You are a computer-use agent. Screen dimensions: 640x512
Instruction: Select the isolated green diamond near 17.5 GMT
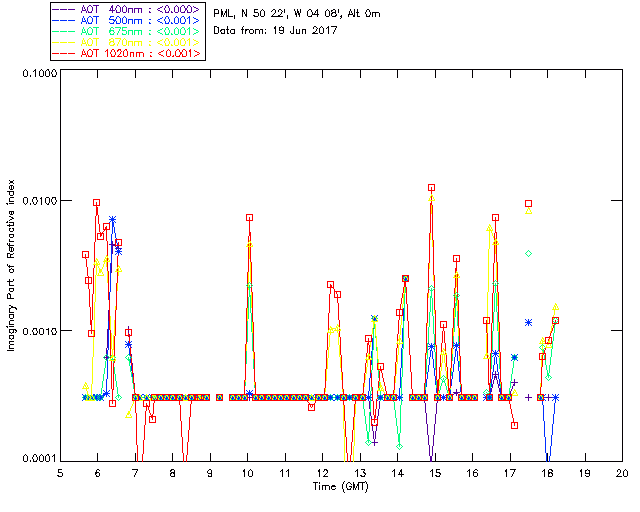pyautogui.click(x=529, y=254)
